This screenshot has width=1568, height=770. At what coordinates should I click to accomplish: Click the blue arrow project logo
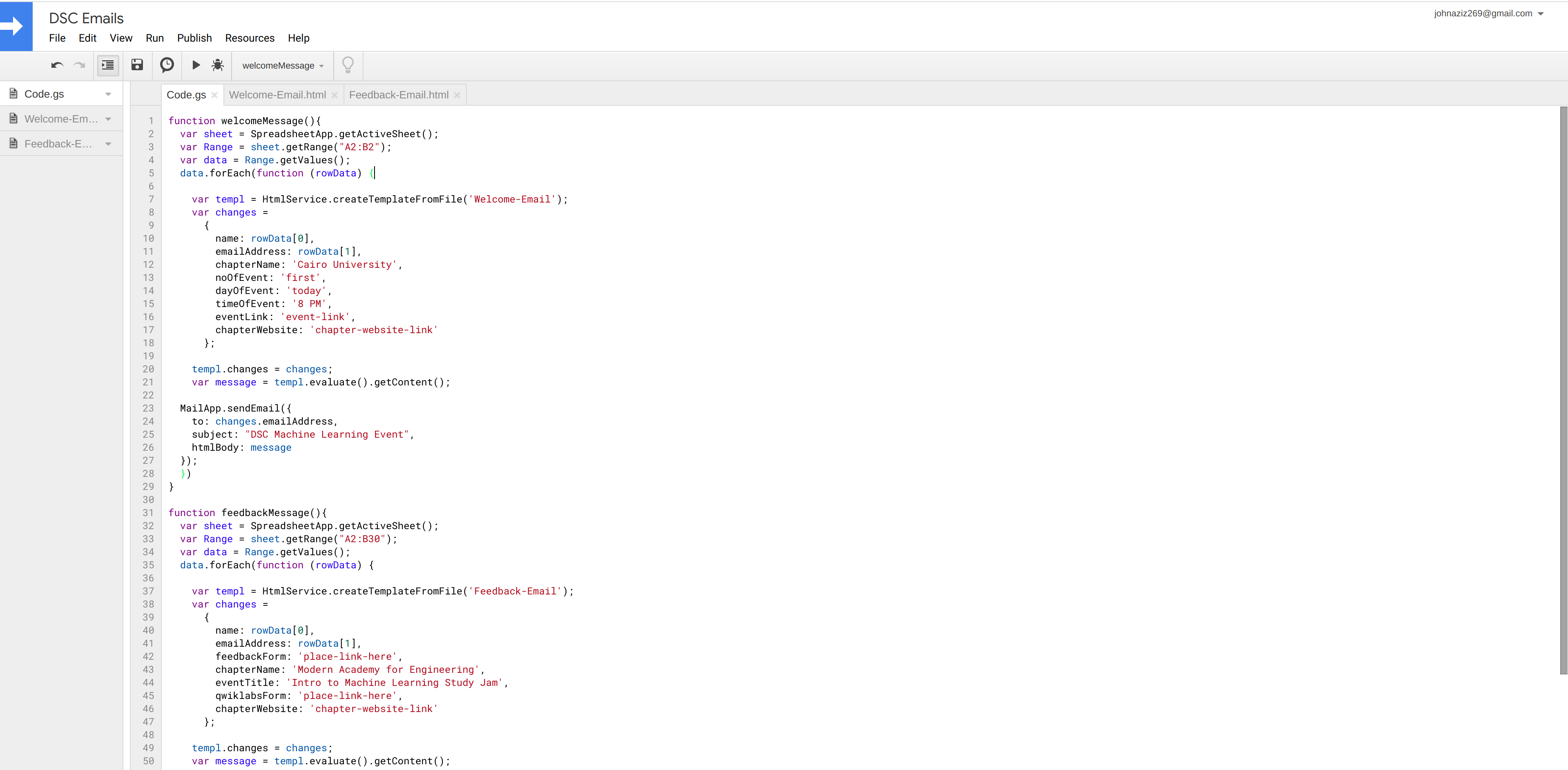coord(16,26)
